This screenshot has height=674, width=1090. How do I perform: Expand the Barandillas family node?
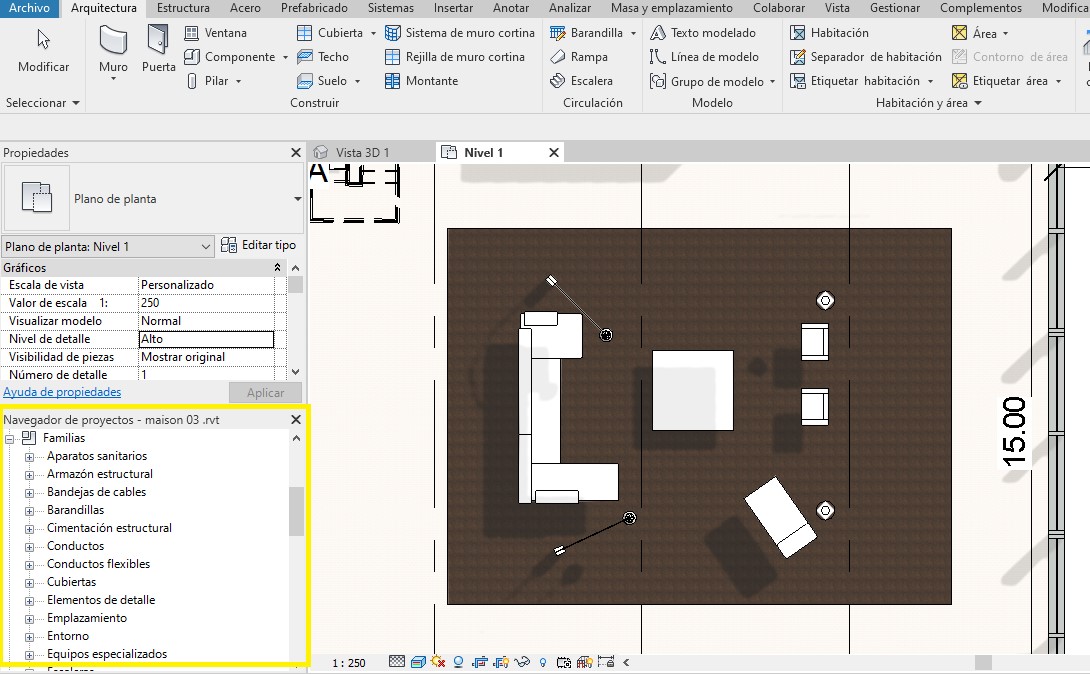(29, 510)
